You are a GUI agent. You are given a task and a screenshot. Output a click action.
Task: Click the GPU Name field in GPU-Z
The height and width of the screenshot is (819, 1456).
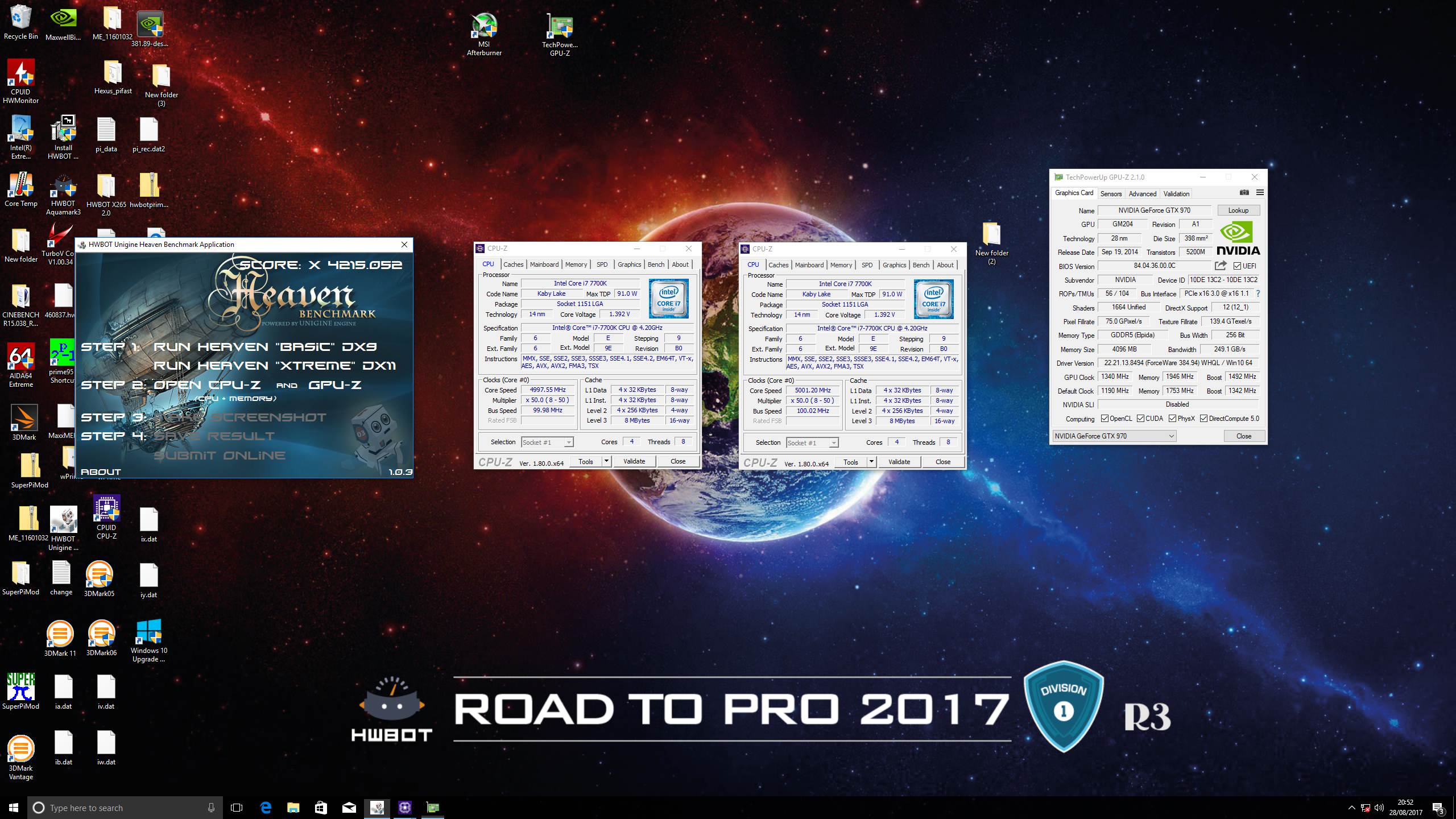coord(1155,210)
